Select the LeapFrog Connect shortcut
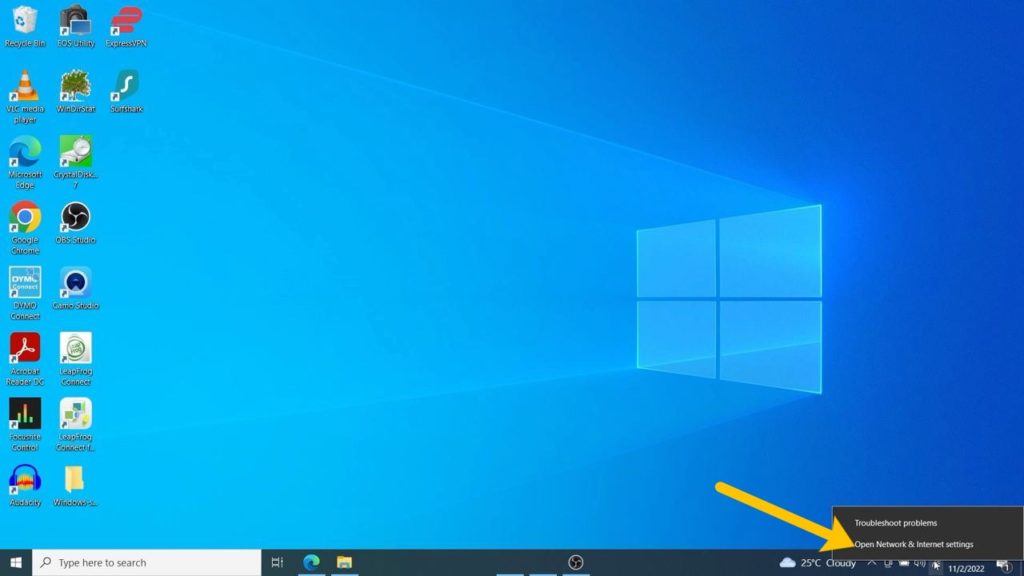 (76, 359)
